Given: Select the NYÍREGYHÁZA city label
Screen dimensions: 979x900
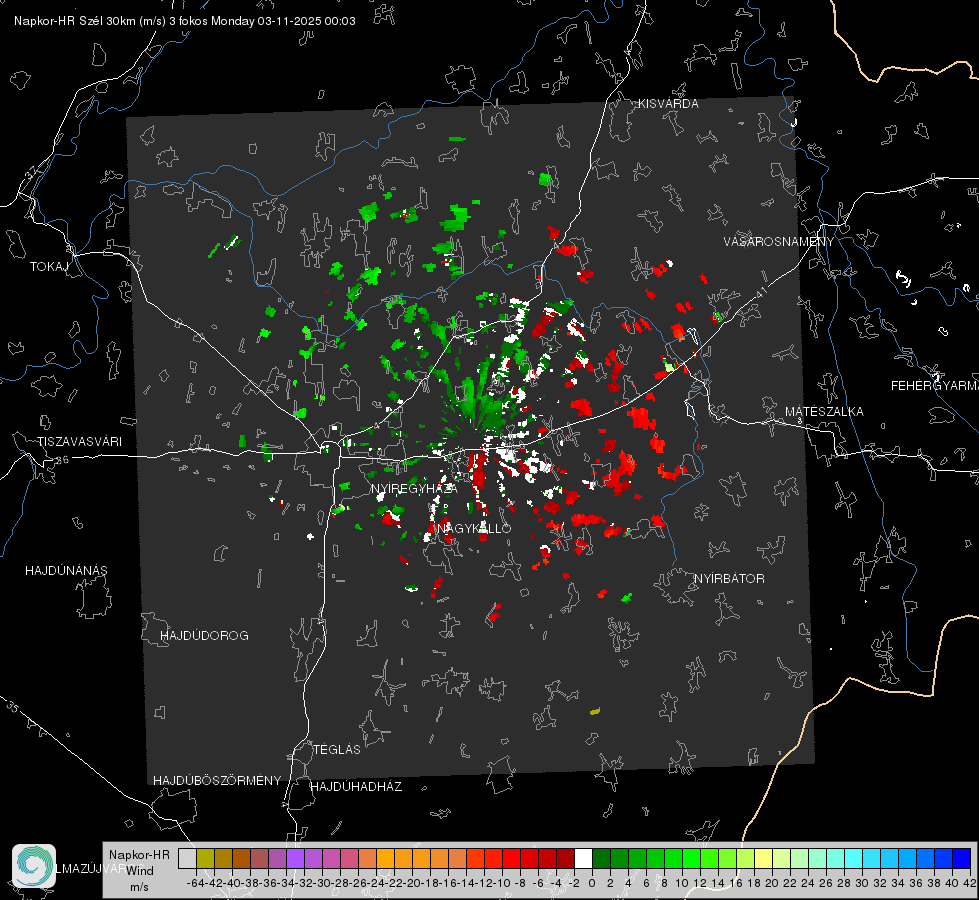Looking at the screenshot, I should coord(414,489).
